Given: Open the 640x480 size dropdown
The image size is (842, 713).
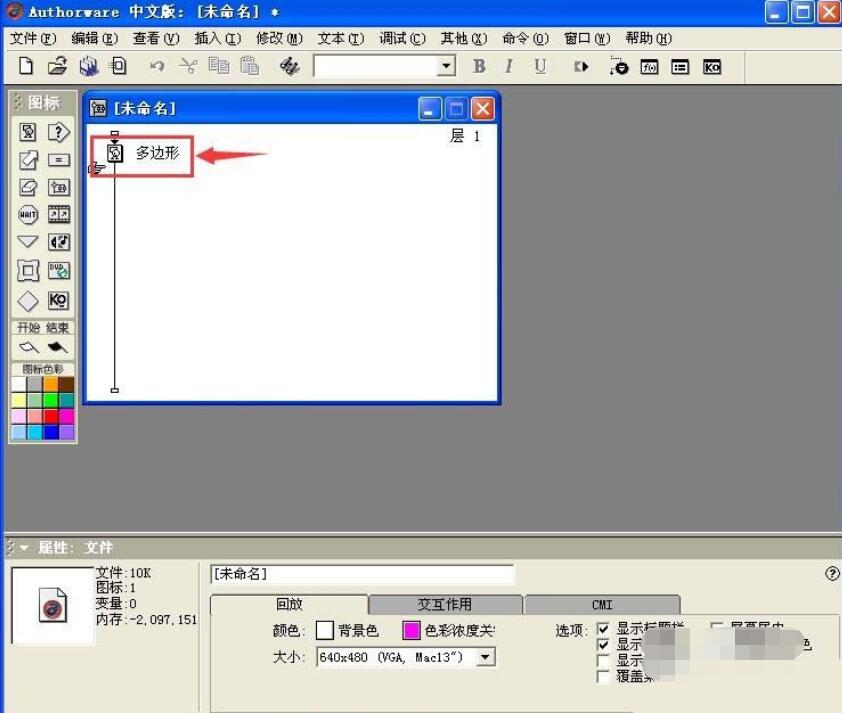Looking at the screenshot, I should pos(485,657).
